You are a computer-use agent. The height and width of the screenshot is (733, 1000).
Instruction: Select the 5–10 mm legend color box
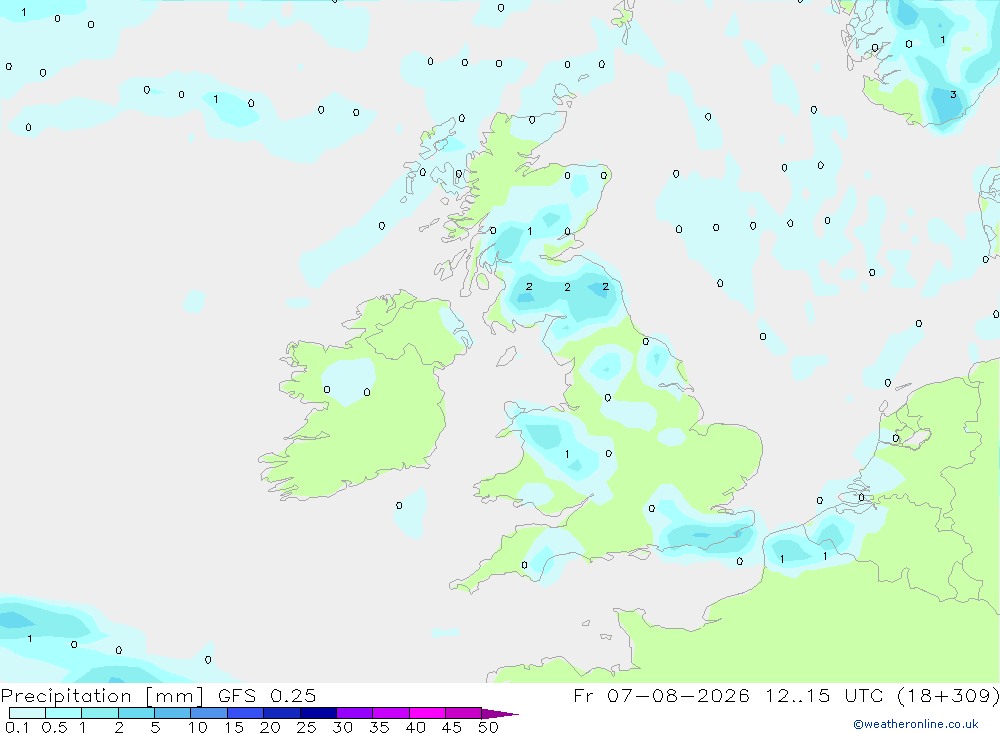click(x=172, y=713)
